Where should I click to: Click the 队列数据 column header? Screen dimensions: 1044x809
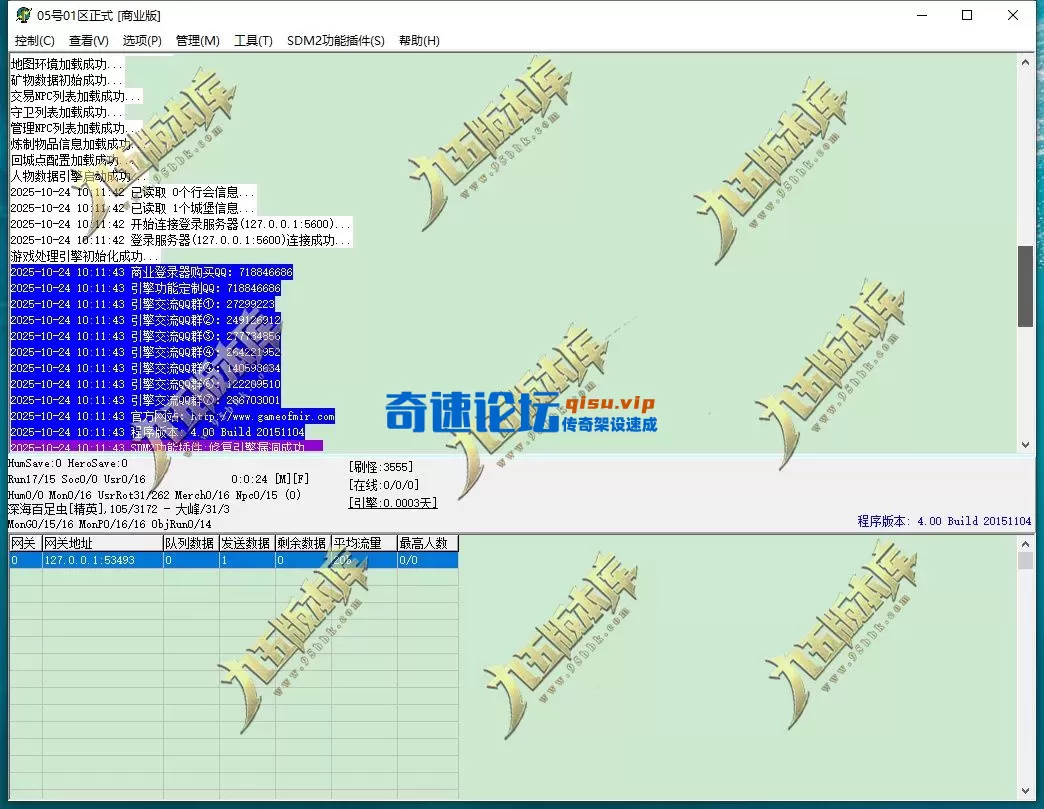(191, 543)
